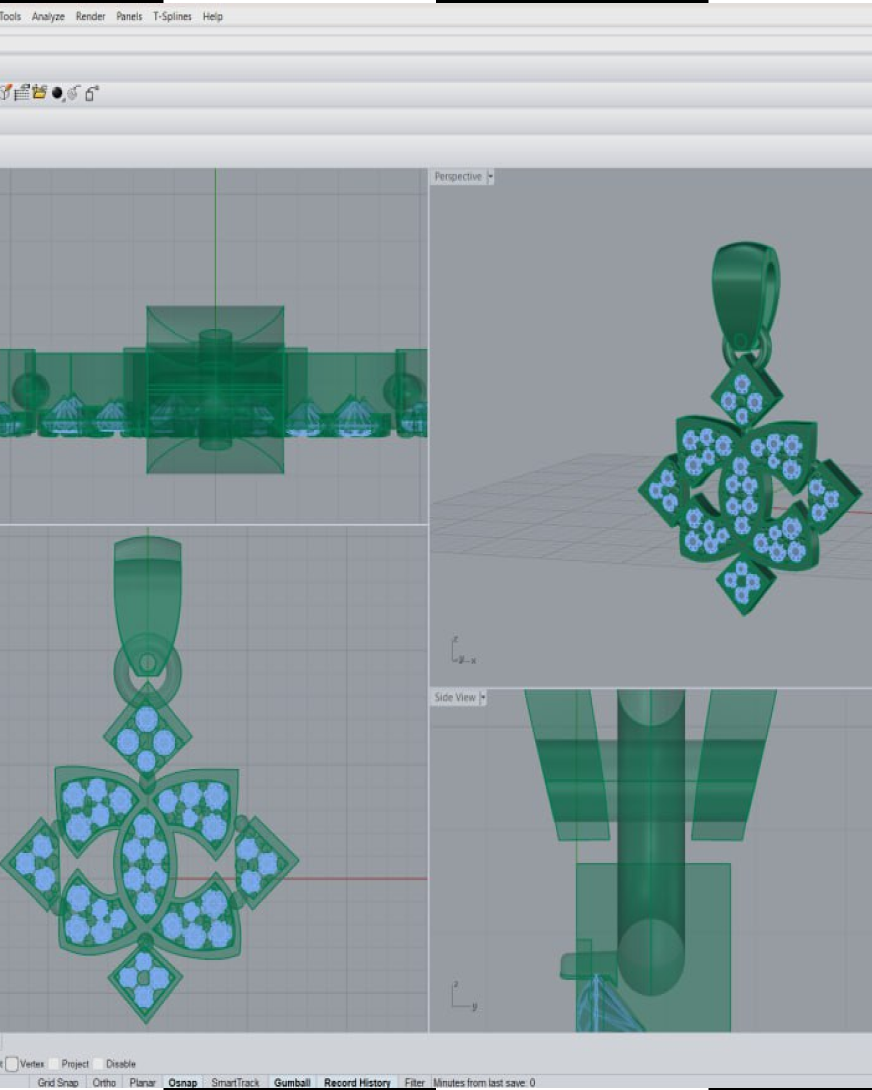
Task: Click the Properties icon in the toolbar
Action: [x=5, y=93]
